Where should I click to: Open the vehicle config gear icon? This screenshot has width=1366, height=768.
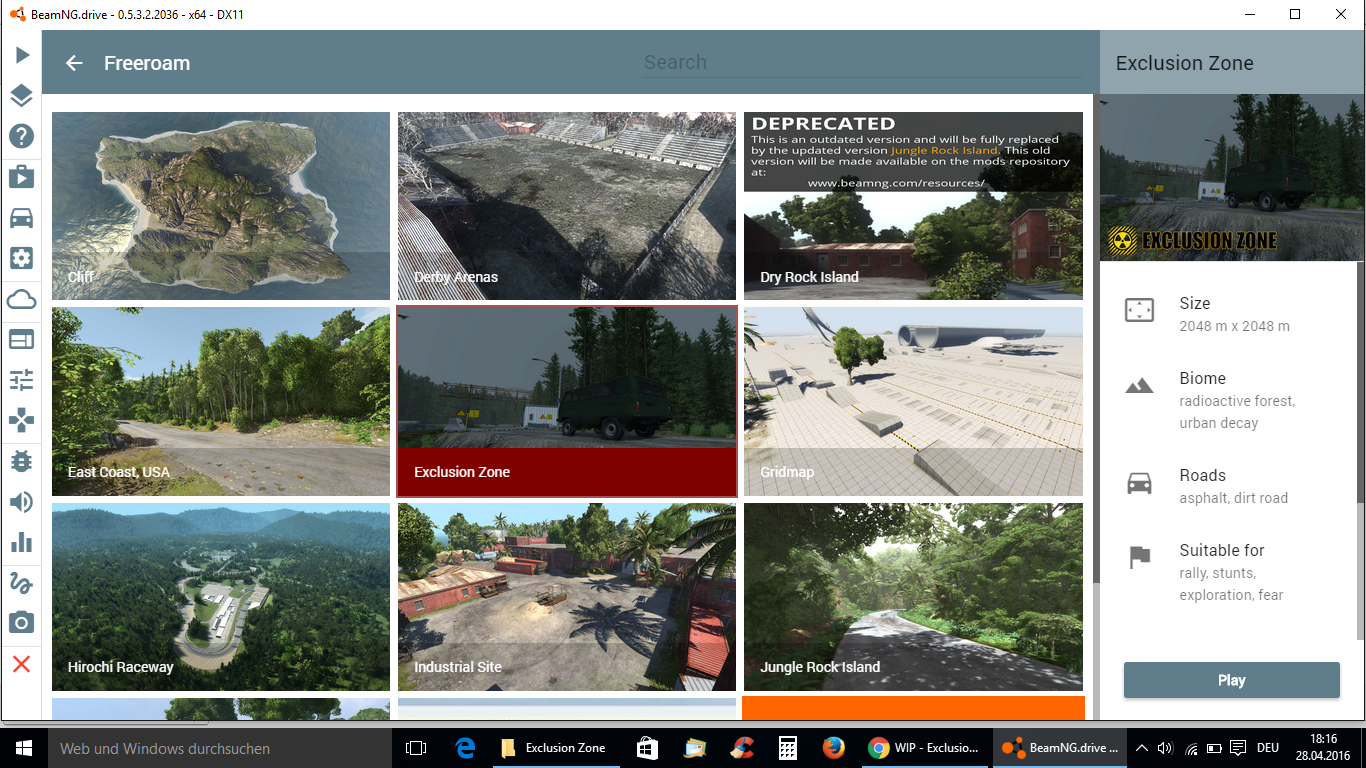coord(22,258)
